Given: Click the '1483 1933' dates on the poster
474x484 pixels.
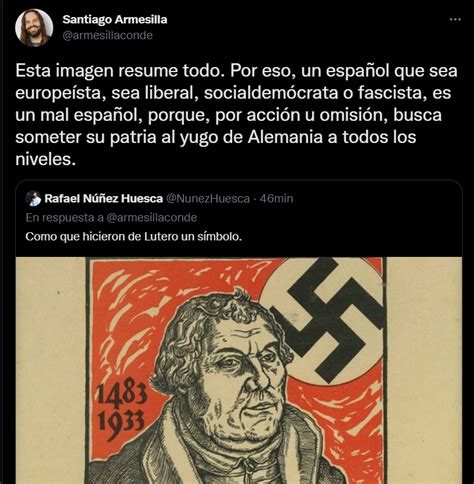Looking at the screenshot, I should pos(121,409).
